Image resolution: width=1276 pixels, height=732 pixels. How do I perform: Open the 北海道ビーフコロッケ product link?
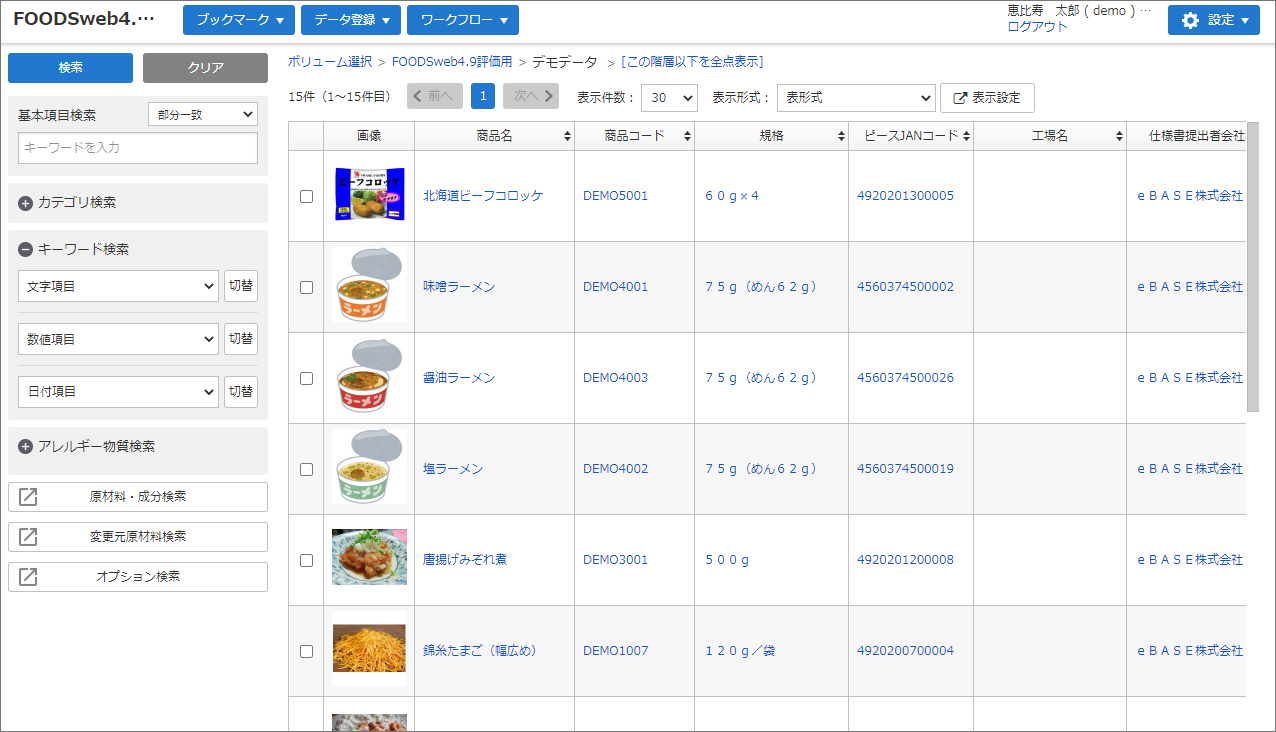coord(483,196)
